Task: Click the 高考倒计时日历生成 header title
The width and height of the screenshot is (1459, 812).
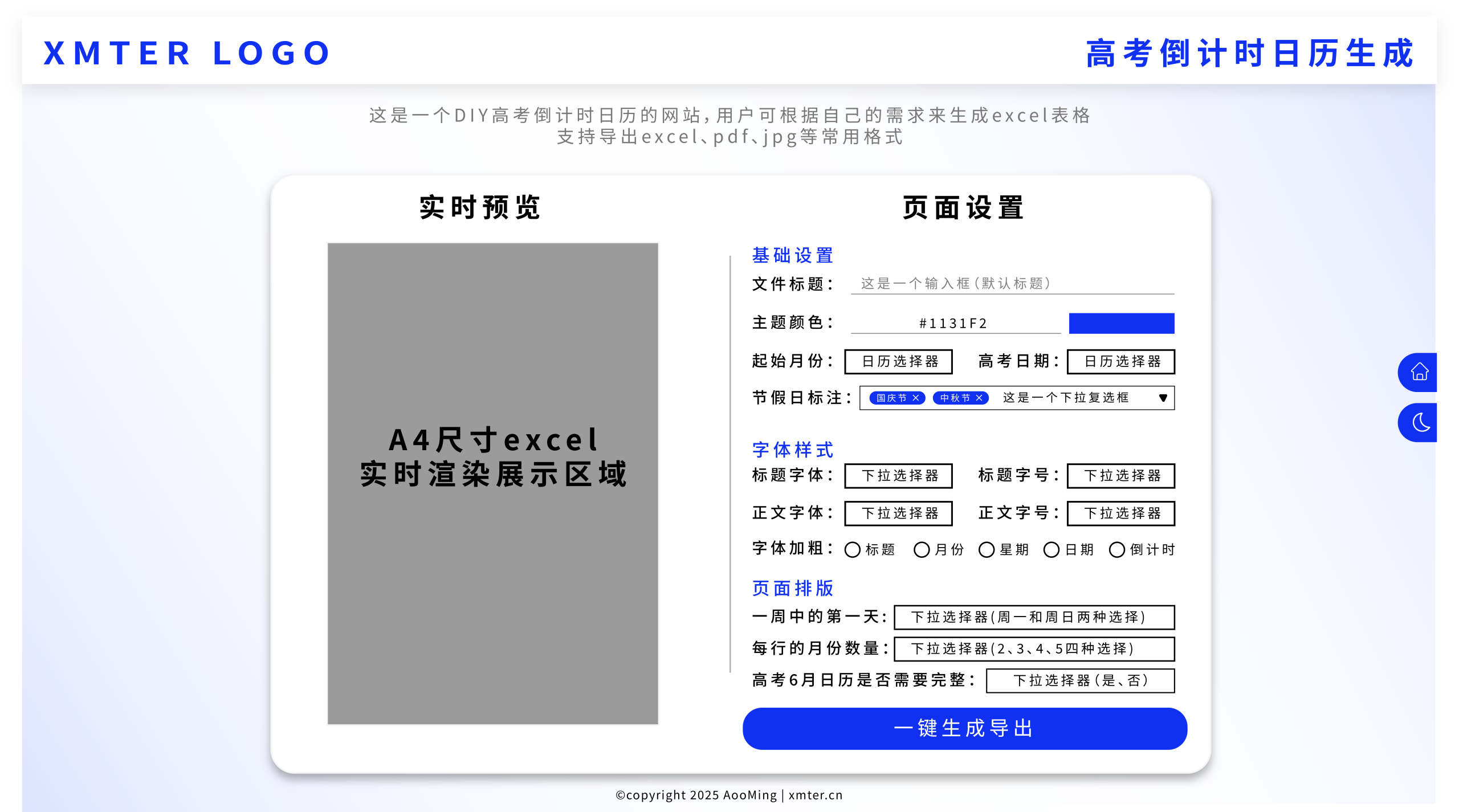Action: pos(1250,54)
